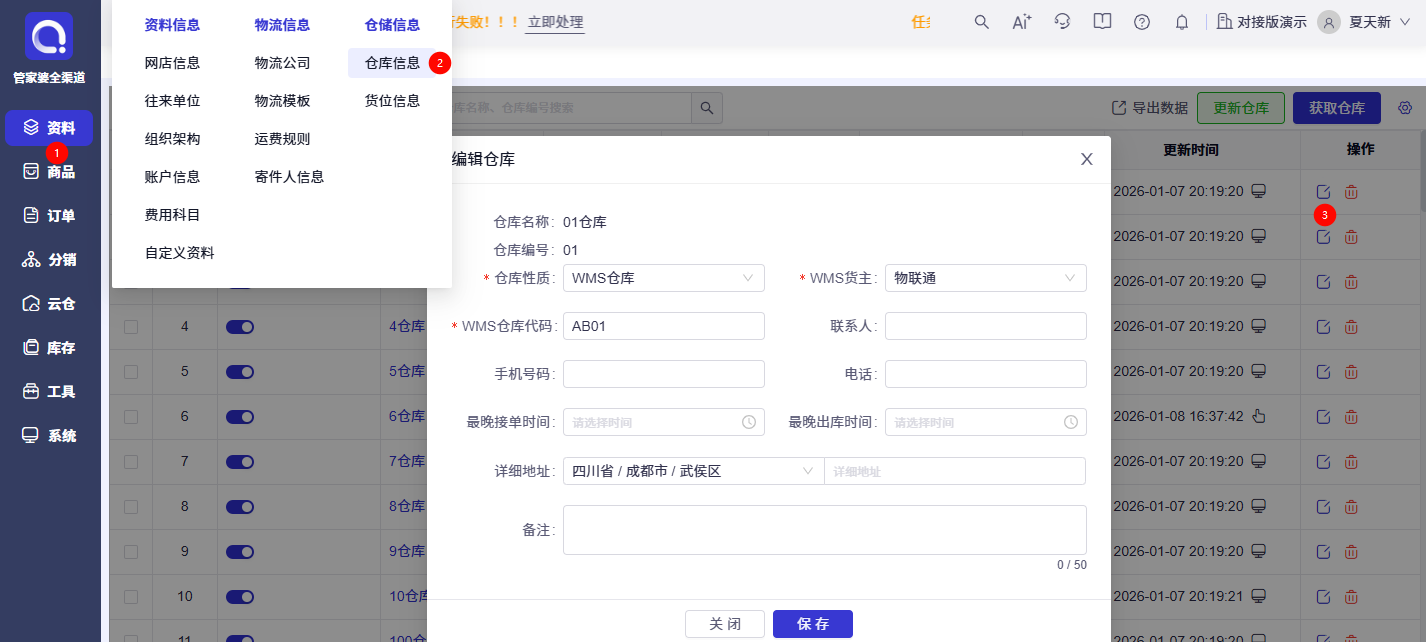Click the 联系人 input field

tap(986, 326)
